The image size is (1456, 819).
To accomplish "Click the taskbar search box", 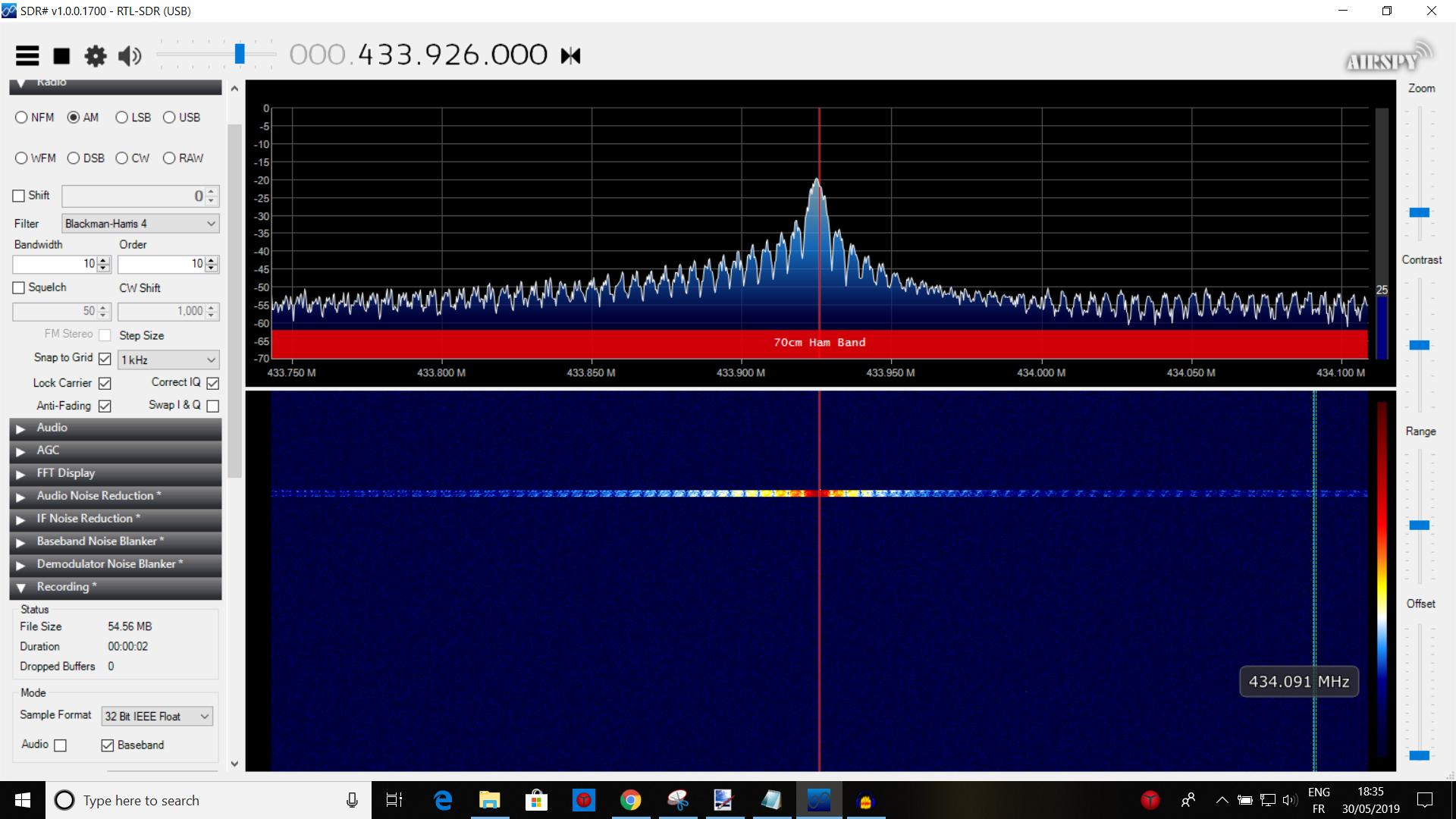I will (x=208, y=800).
